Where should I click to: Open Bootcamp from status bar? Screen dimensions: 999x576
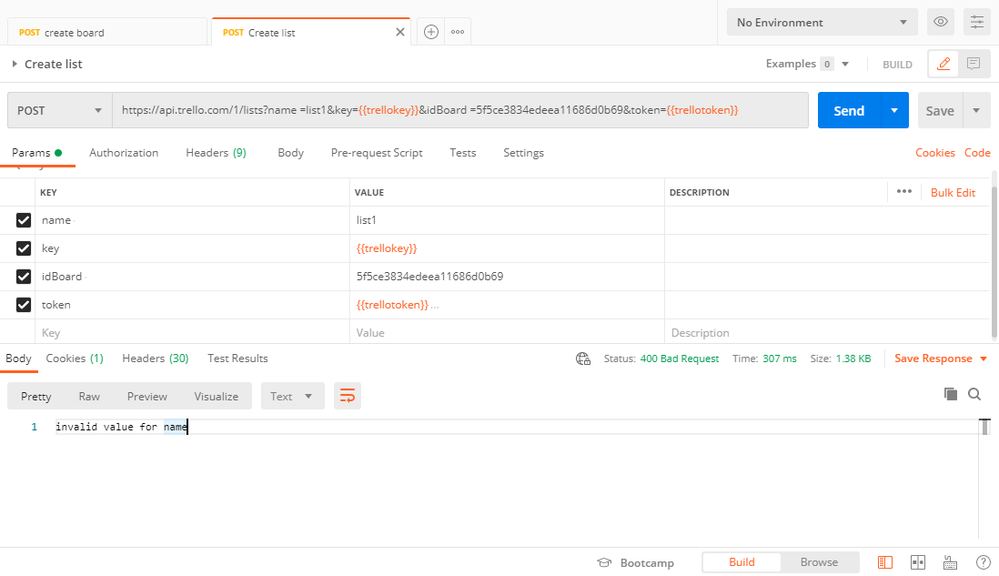[x=635, y=563]
